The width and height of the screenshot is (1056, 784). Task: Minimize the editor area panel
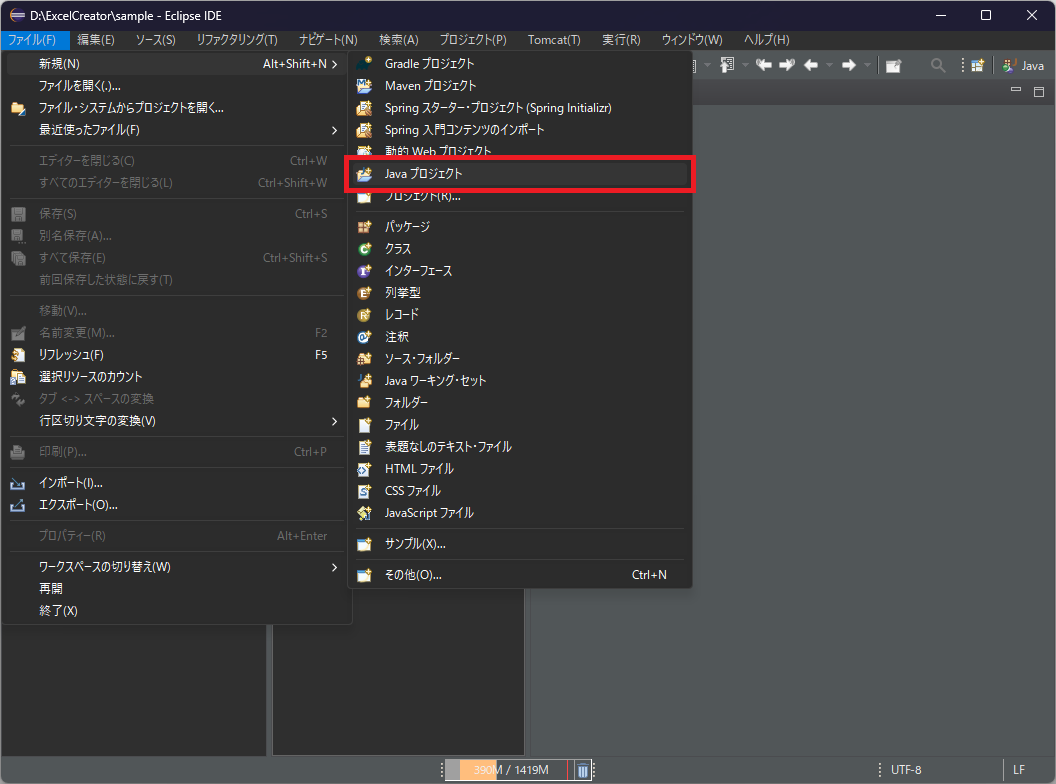tap(1016, 90)
